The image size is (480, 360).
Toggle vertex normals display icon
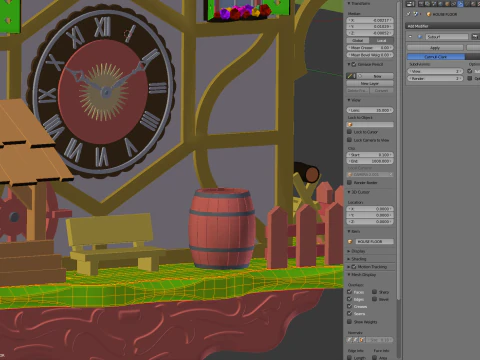349,340
